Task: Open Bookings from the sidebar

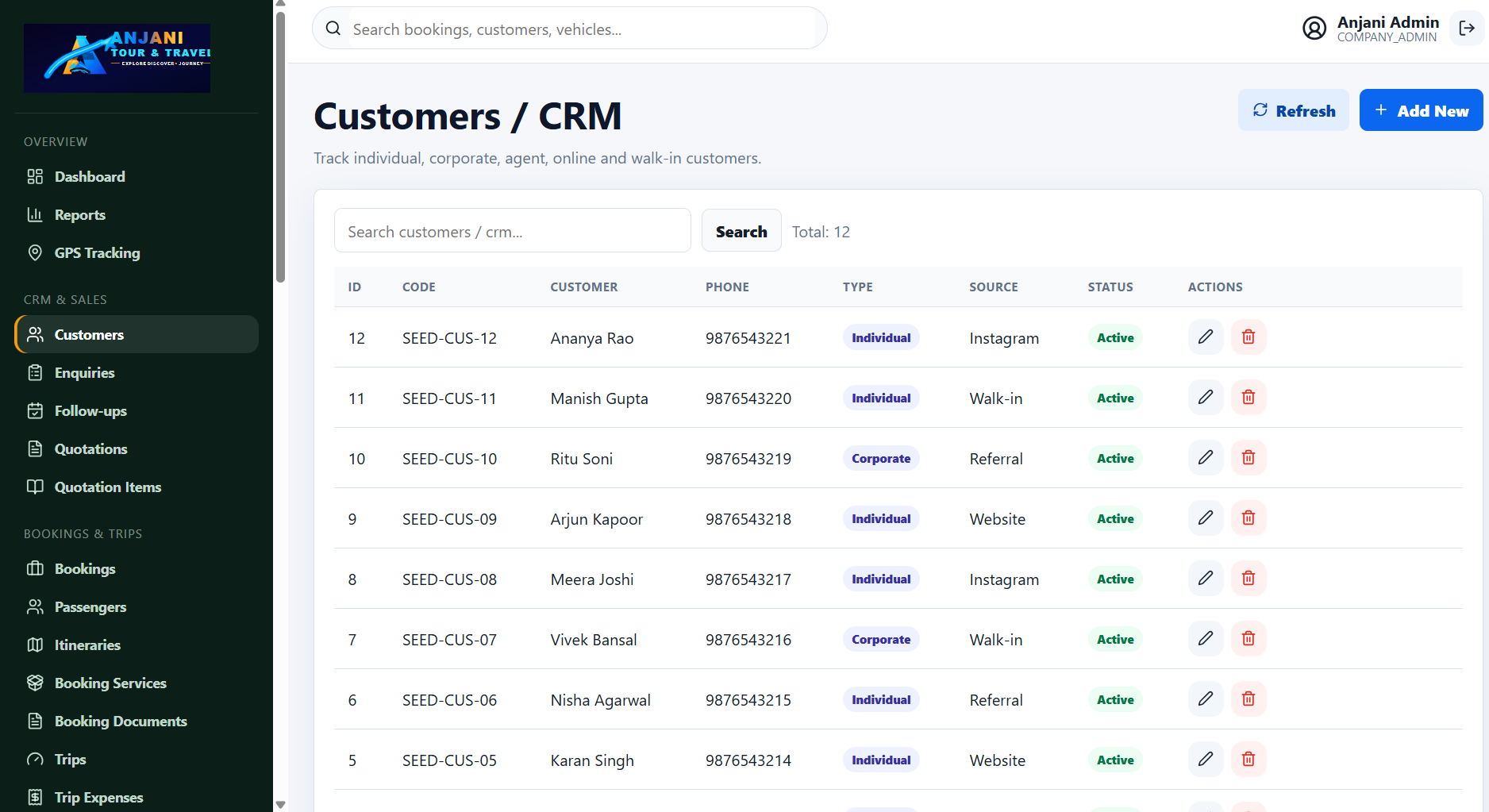Action: [x=137, y=568]
